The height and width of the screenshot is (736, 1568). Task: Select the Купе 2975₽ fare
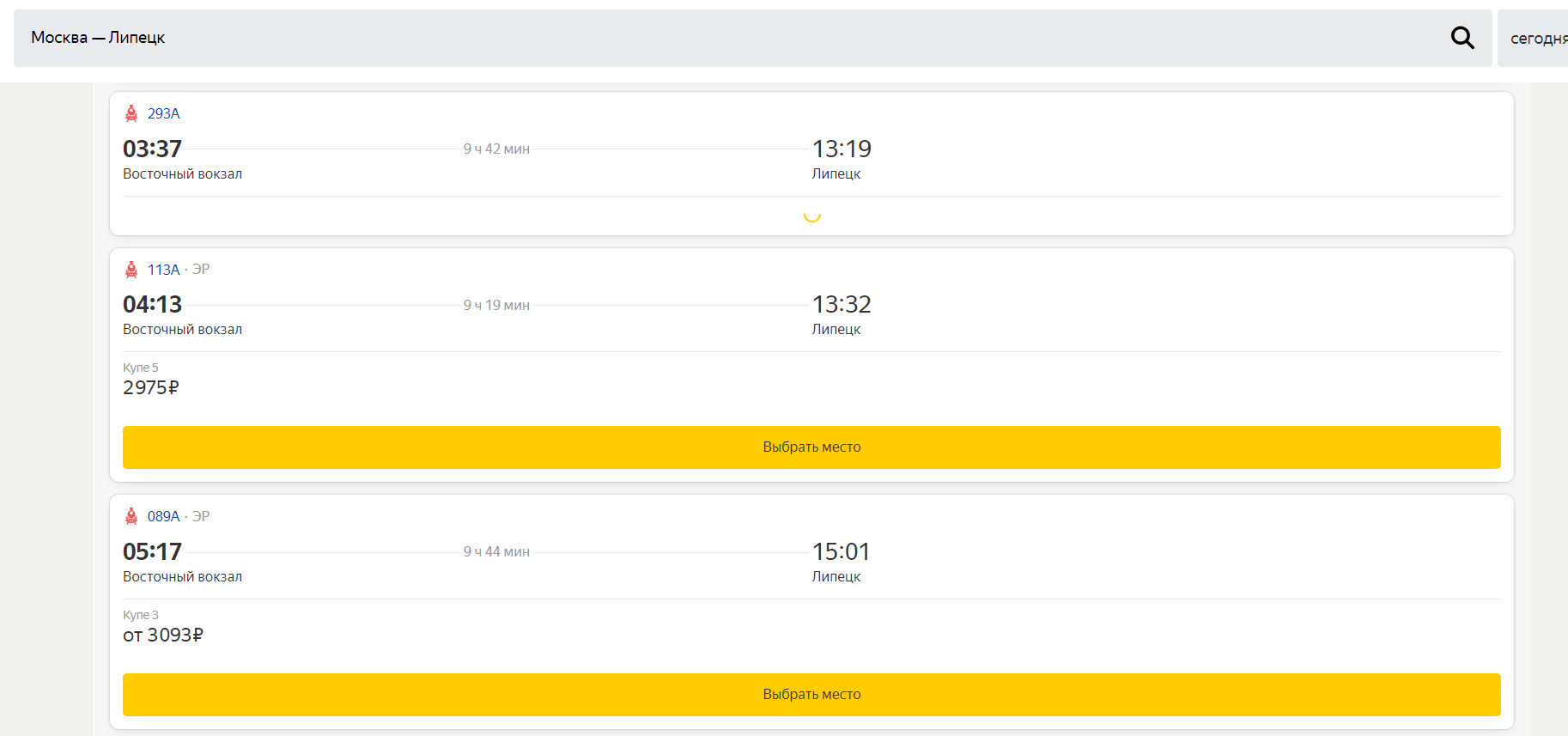click(x=151, y=387)
